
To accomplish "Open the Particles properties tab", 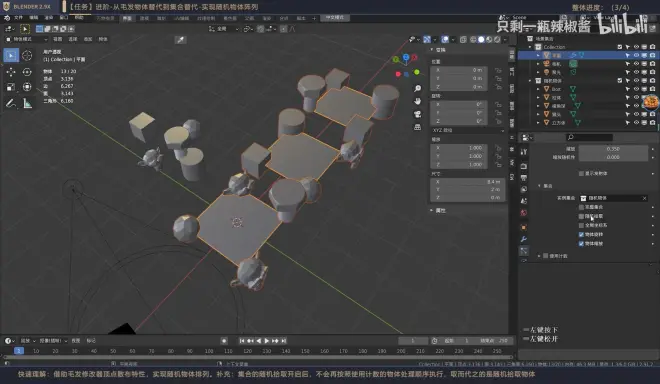I will click(524, 251).
